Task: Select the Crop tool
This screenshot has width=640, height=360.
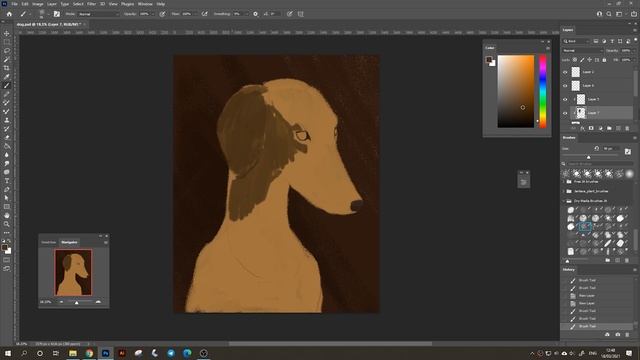Action: pos(7,68)
